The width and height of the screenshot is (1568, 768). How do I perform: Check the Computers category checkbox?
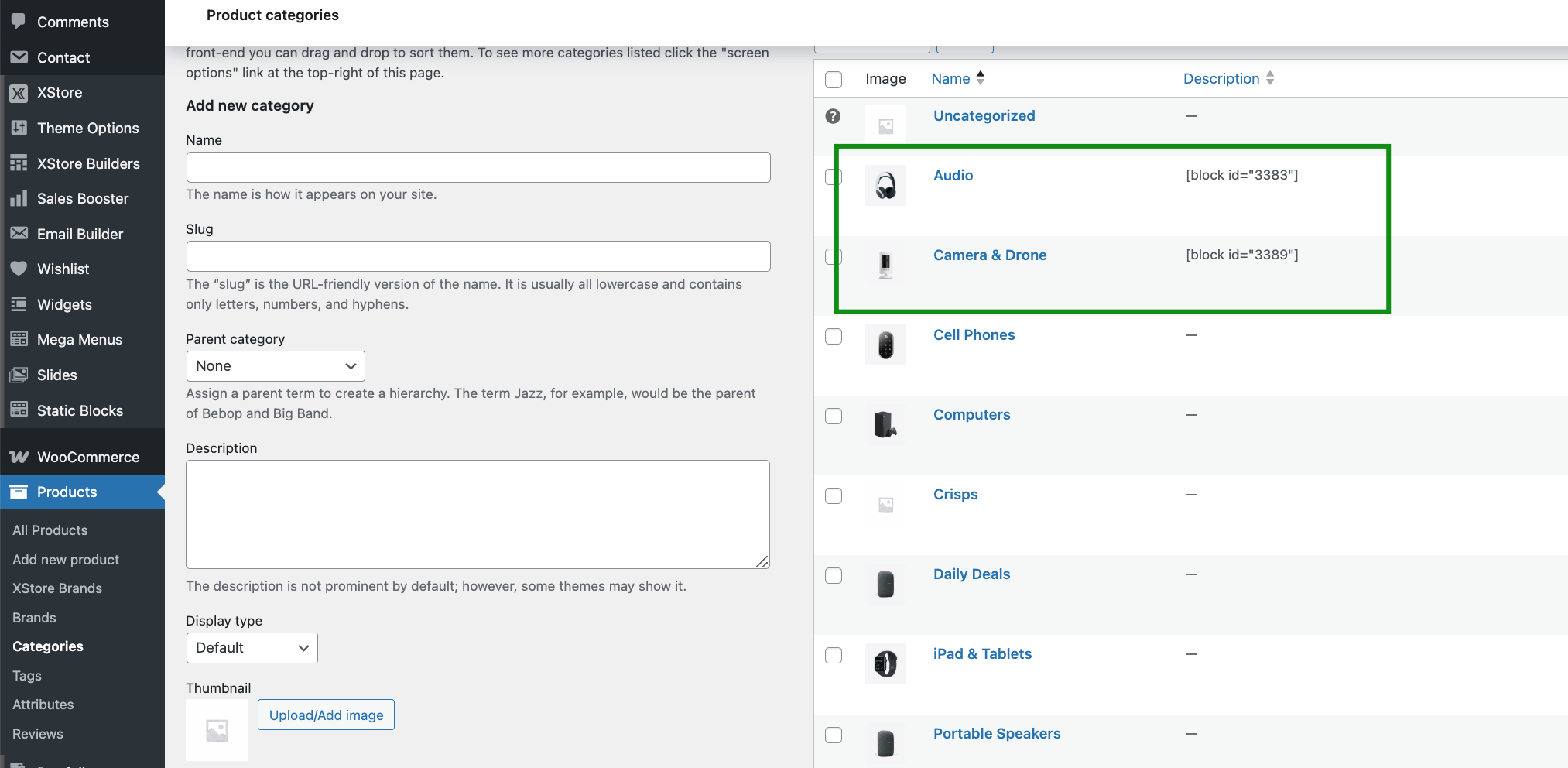coord(834,416)
